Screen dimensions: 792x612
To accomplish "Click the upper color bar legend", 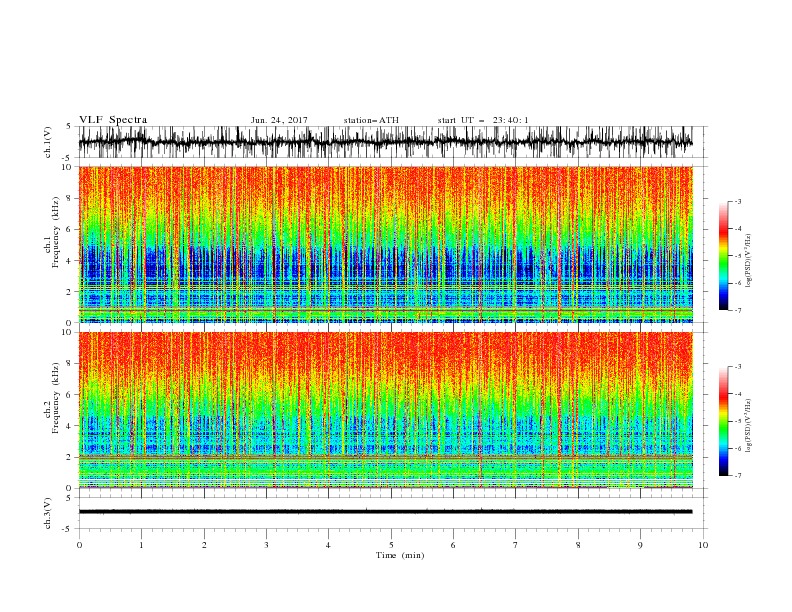I will 724,255.
